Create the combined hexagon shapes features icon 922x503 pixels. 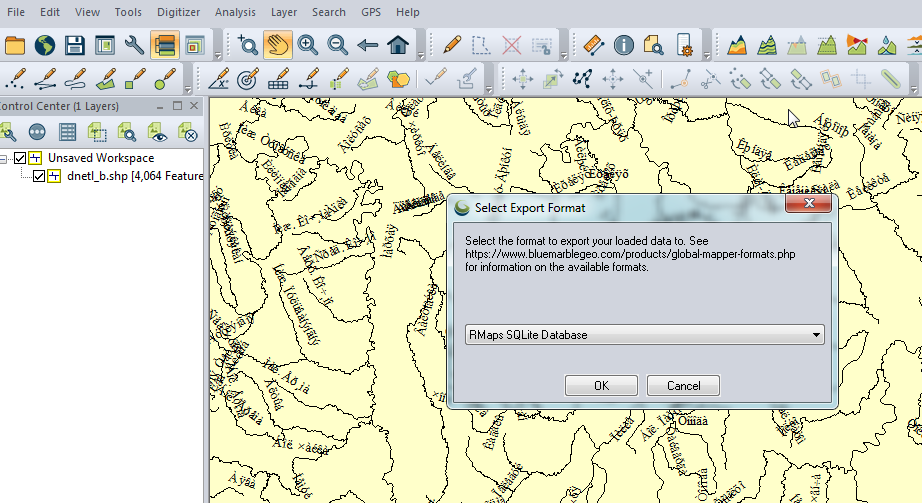click(x=398, y=79)
